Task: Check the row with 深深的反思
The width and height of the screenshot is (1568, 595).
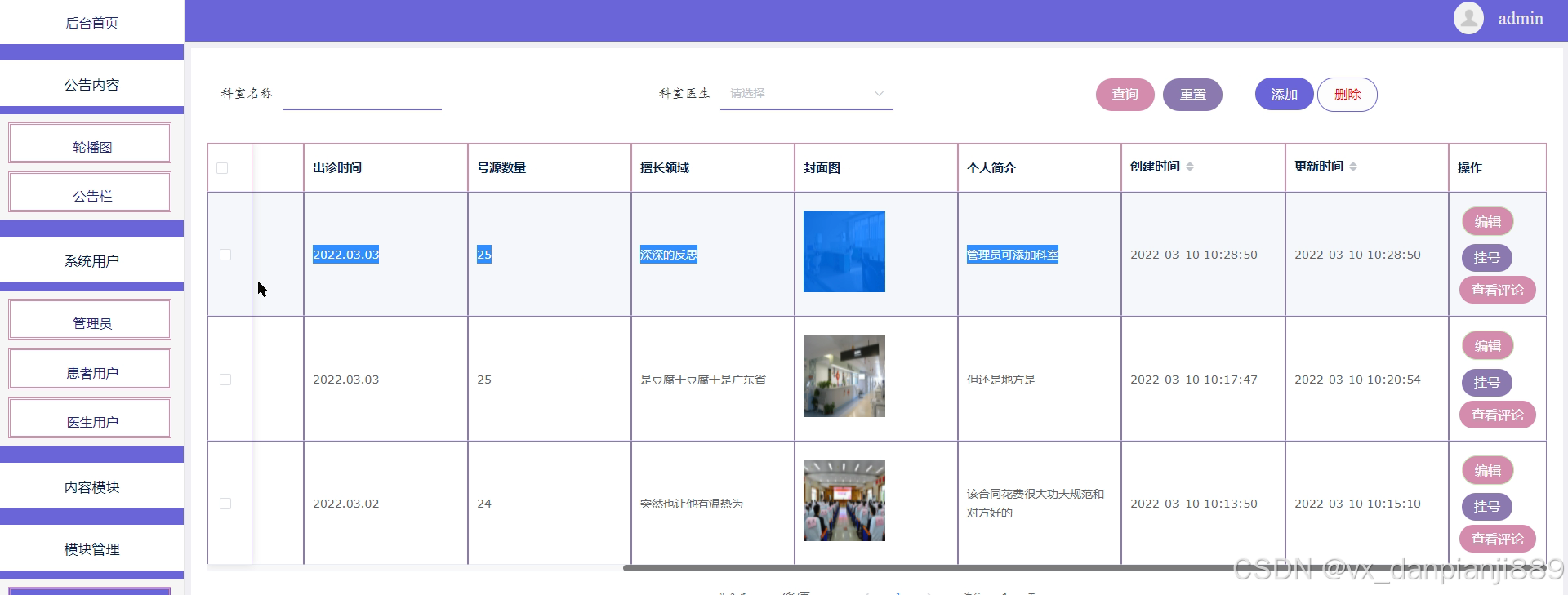Action: tap(225, 255)
